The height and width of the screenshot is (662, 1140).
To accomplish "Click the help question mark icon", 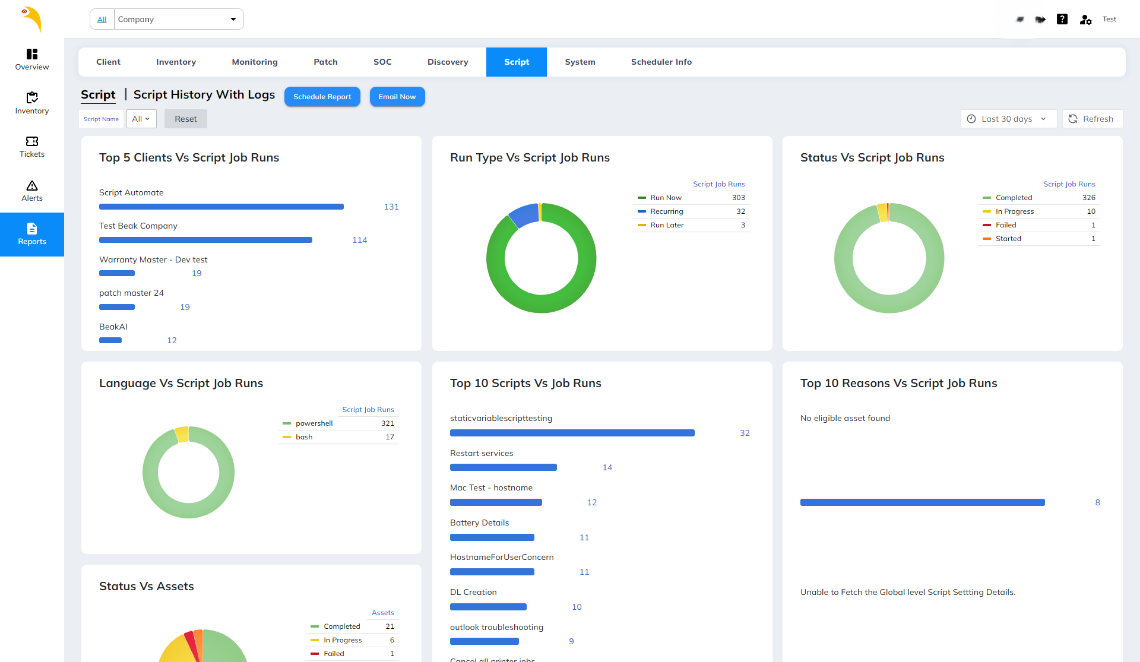I will pos(1062,19).
